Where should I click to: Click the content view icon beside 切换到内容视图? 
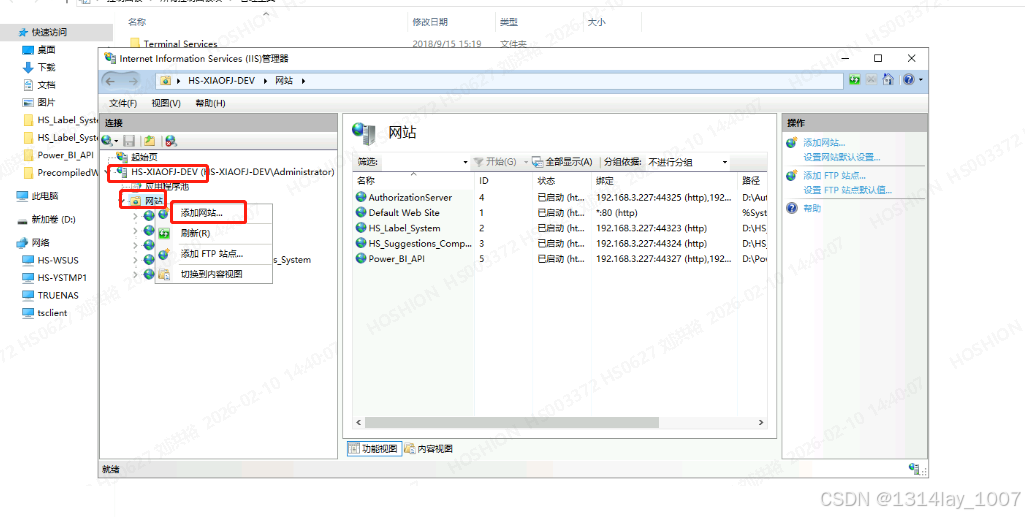(164, 274)
